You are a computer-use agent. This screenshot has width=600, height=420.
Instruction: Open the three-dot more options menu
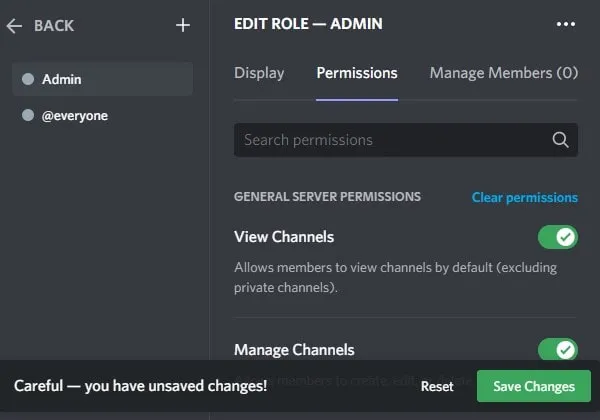[x=566, y=24]
